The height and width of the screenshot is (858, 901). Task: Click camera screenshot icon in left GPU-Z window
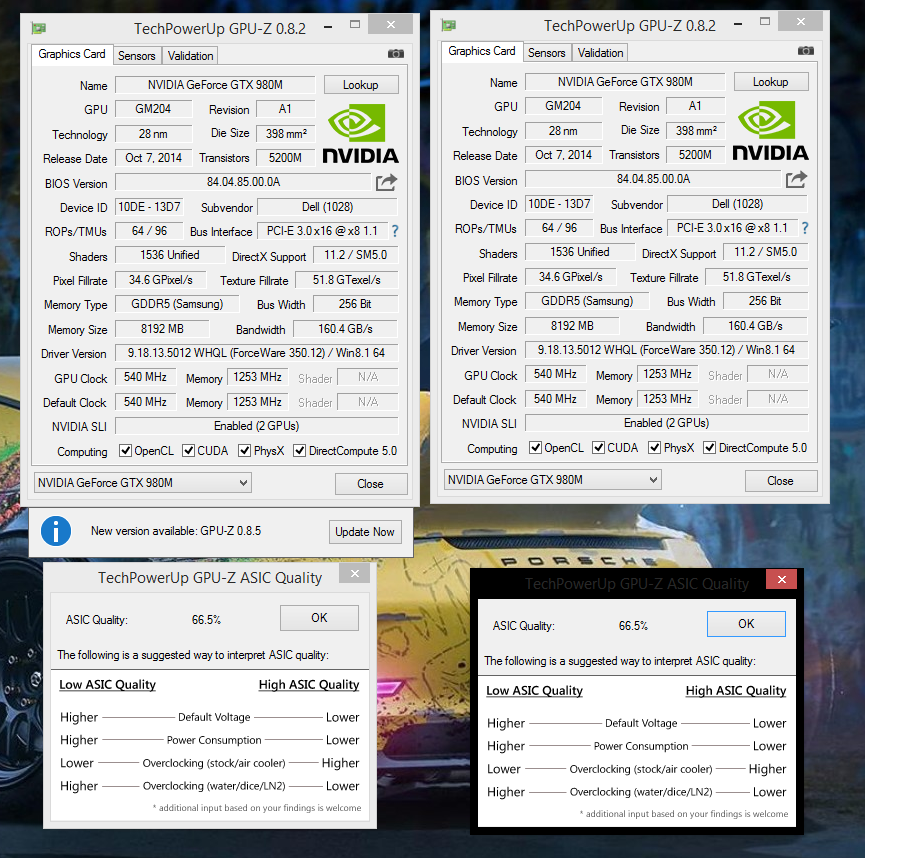tap(395, 54)
